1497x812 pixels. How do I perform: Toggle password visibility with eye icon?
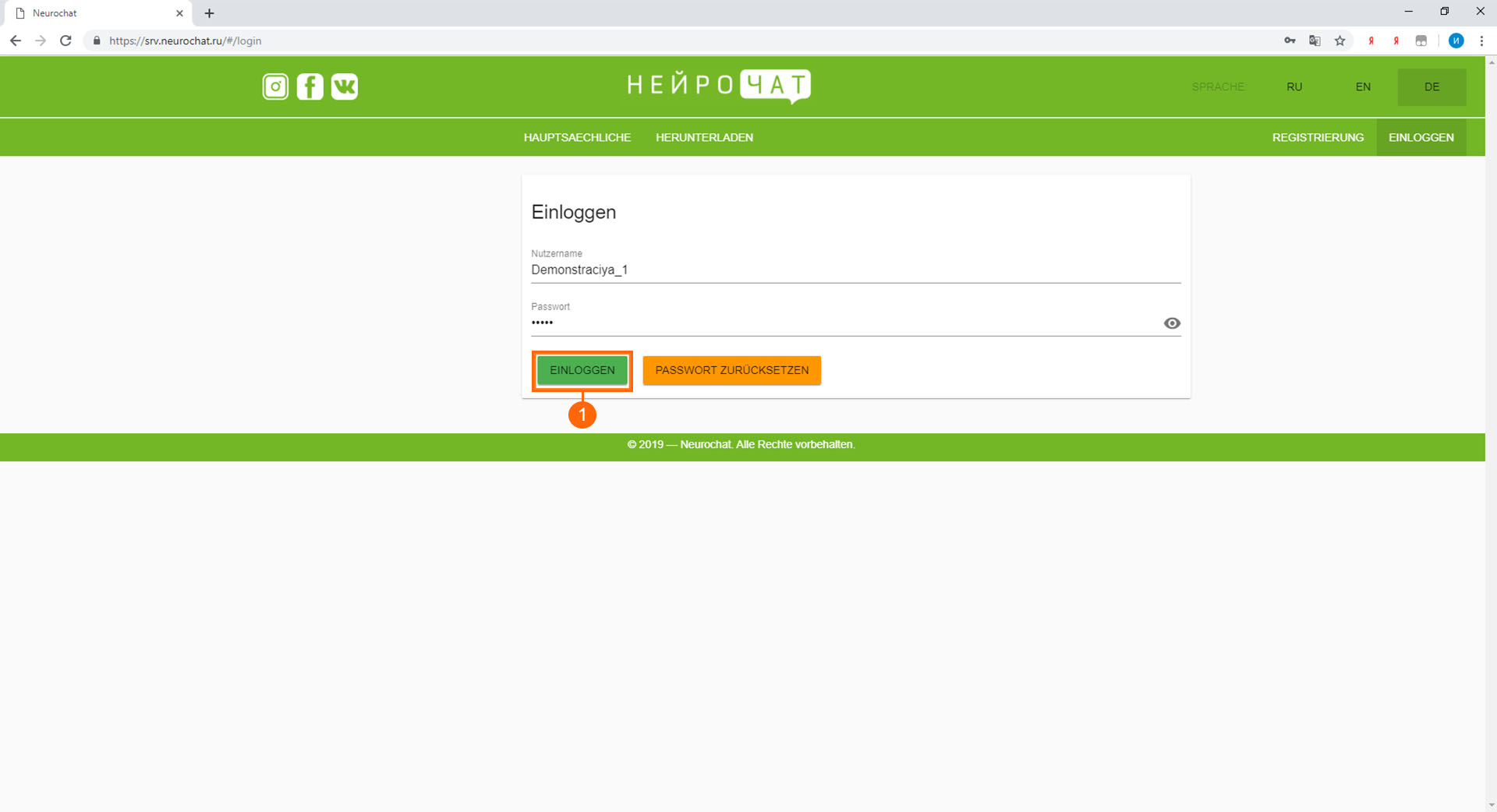point(1171,323)
